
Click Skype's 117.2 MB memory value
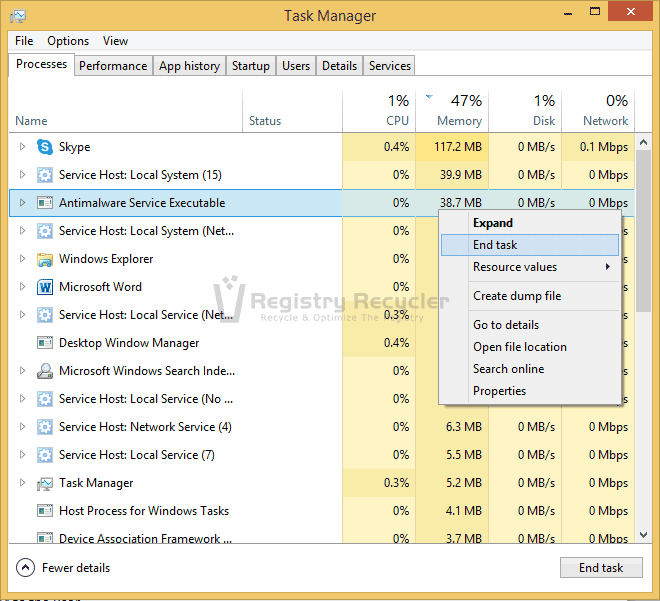pos(458,147)
